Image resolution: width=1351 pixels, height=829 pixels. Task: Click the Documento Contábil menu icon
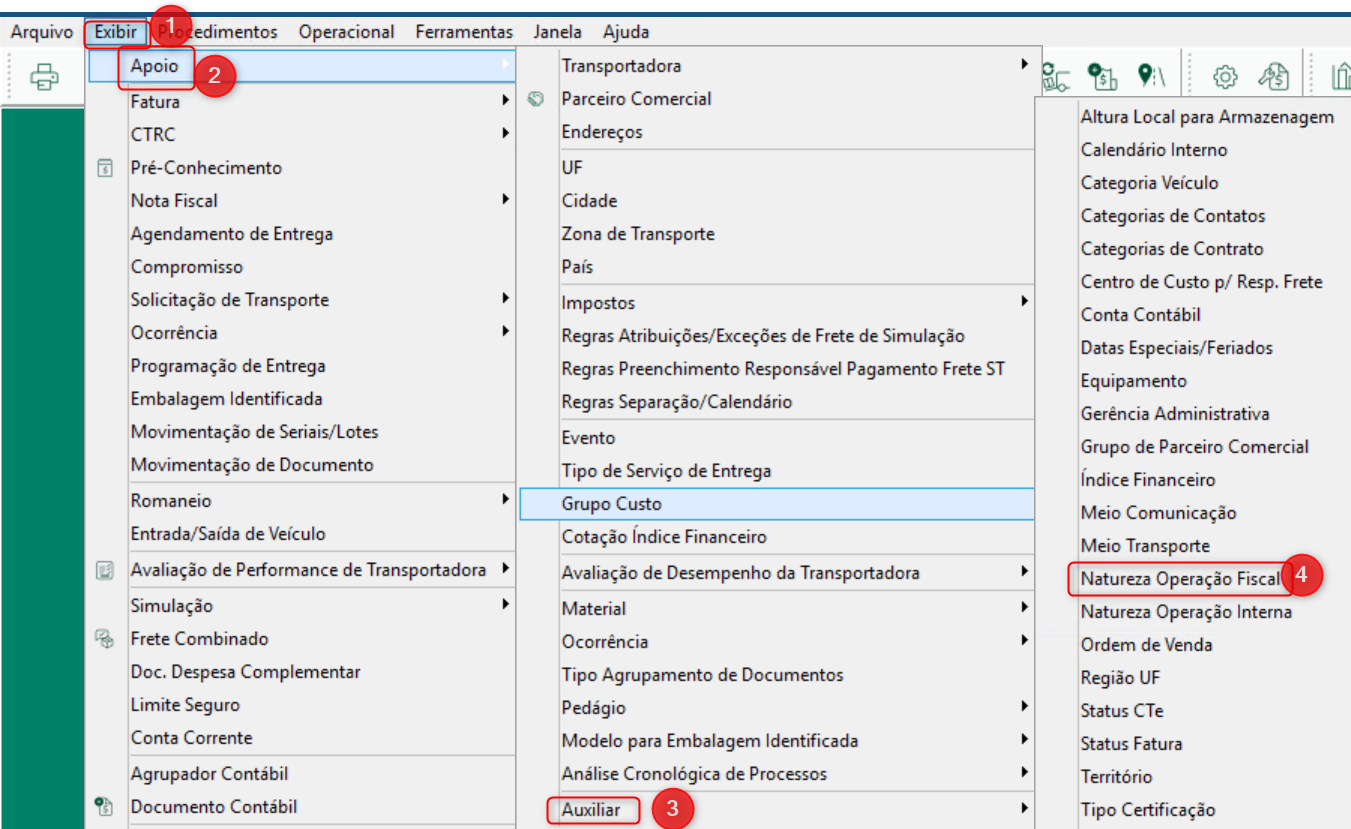click(x=104, y=807)
